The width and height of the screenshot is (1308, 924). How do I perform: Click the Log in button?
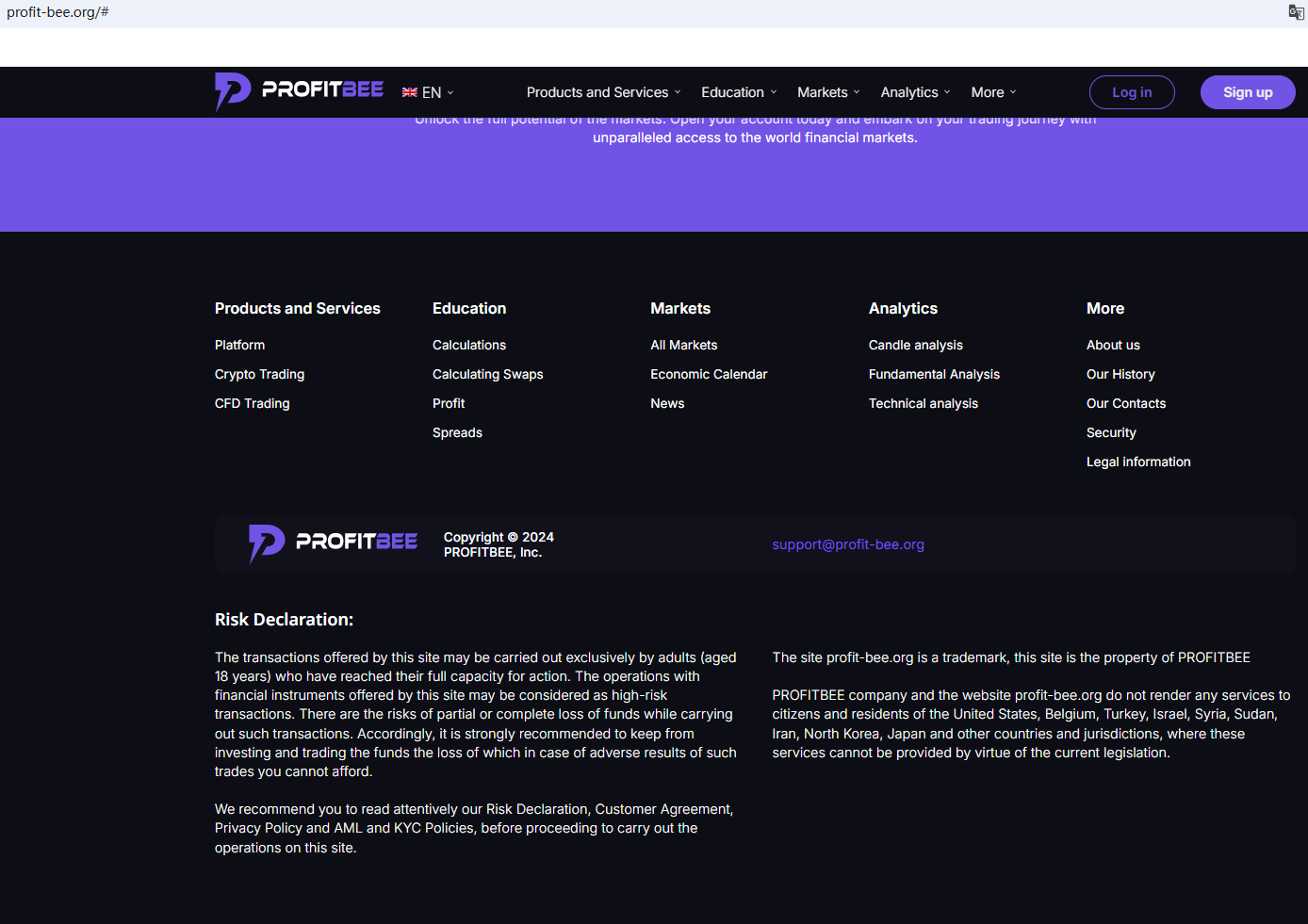click(x=1132, y=92)
